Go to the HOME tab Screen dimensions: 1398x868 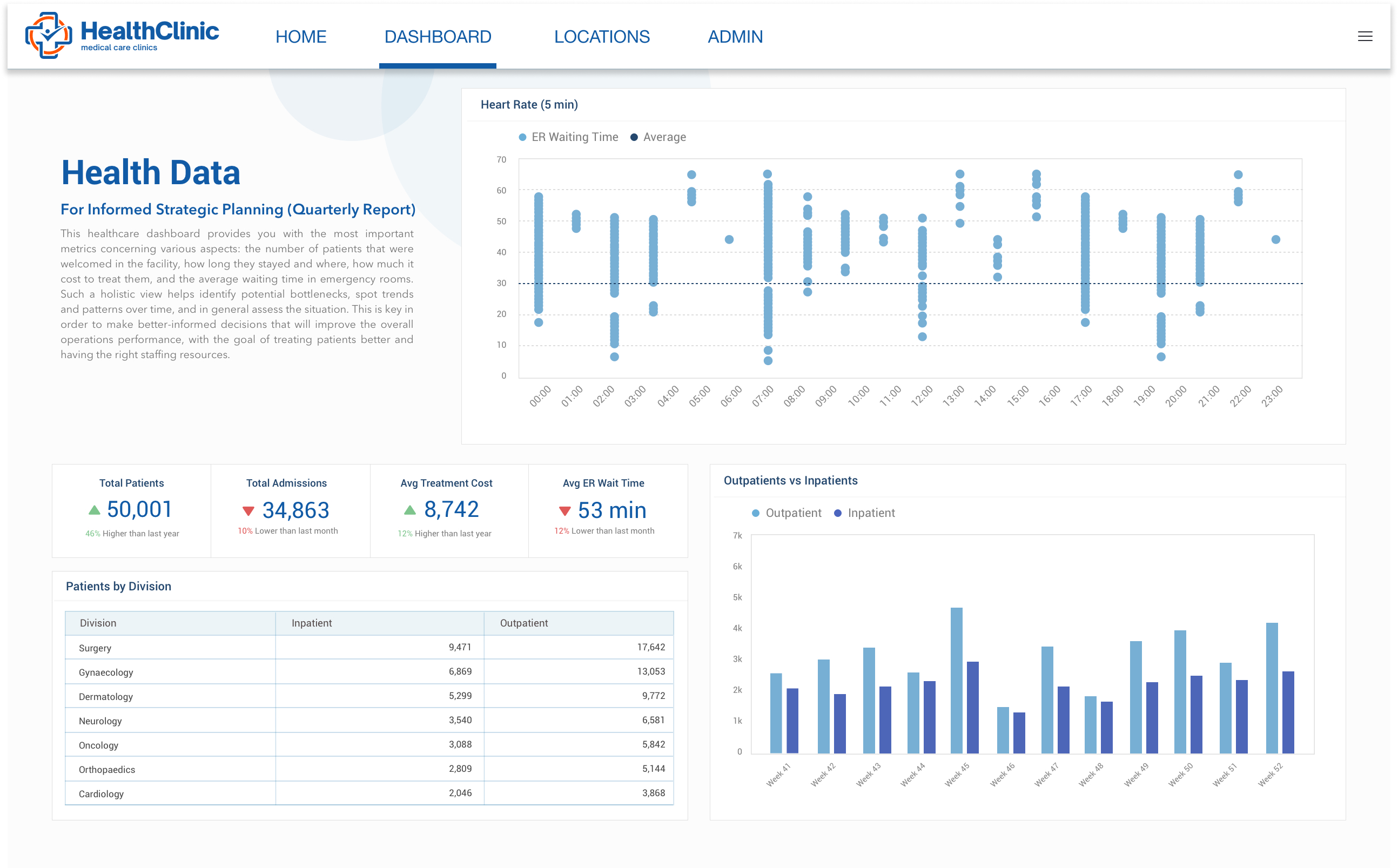coord(301,37)
